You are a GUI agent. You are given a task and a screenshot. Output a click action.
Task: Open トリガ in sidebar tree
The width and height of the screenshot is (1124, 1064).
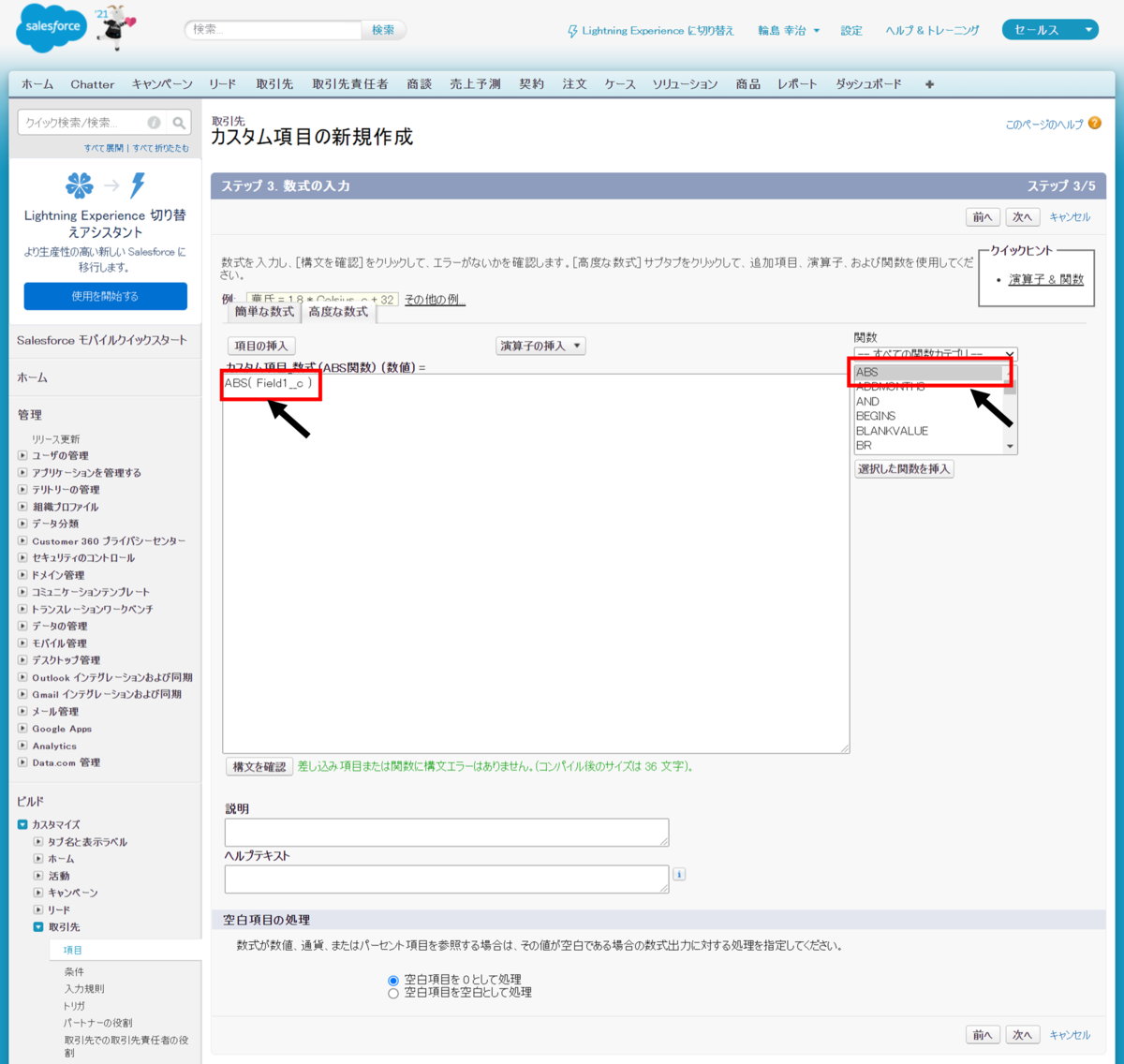74,1006
